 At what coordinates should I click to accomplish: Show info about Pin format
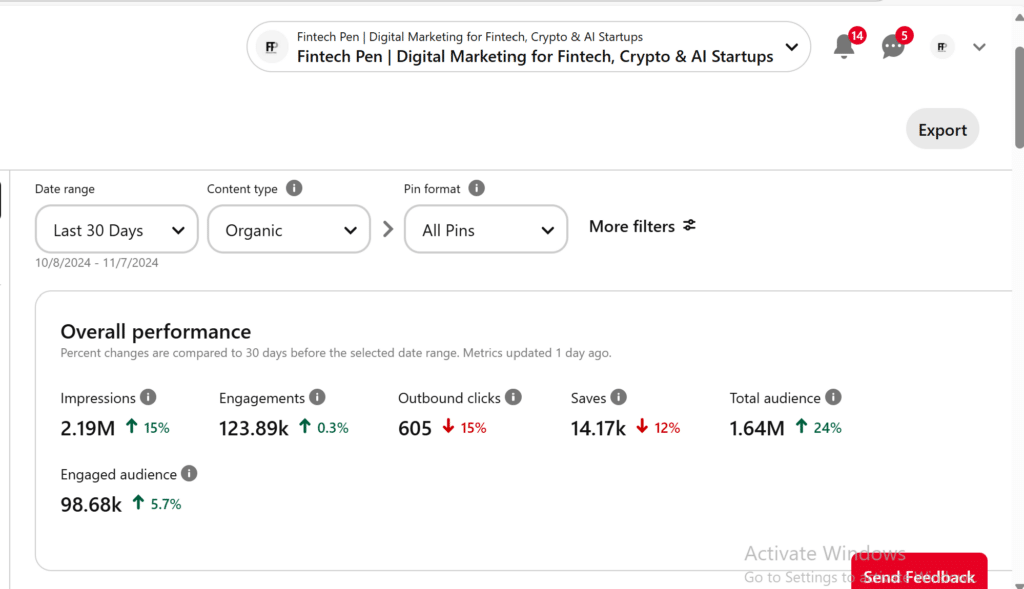pyautogui.click(x=477, y=188)
